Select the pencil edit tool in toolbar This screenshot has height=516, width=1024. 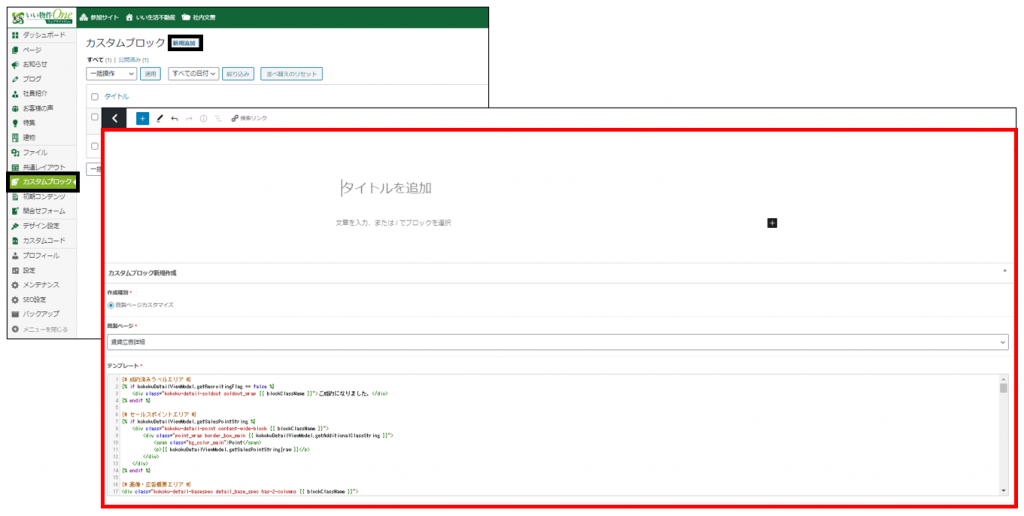pos(160,118)
